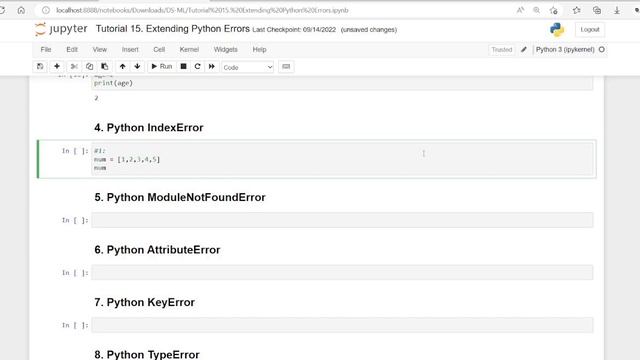Open the Insert menu
Screen dimensions: 640x360
coord(130,49)
